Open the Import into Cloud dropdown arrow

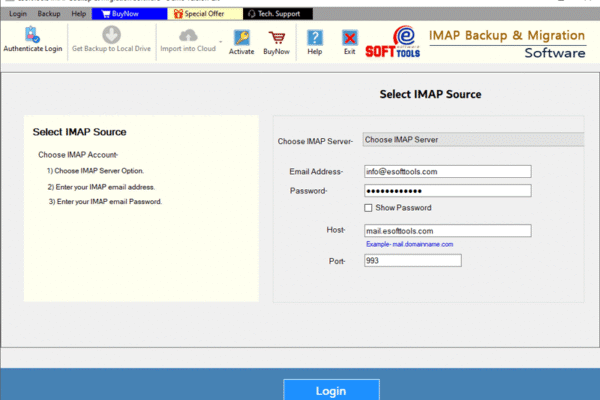pyautogui.click(x=221, y=42)
